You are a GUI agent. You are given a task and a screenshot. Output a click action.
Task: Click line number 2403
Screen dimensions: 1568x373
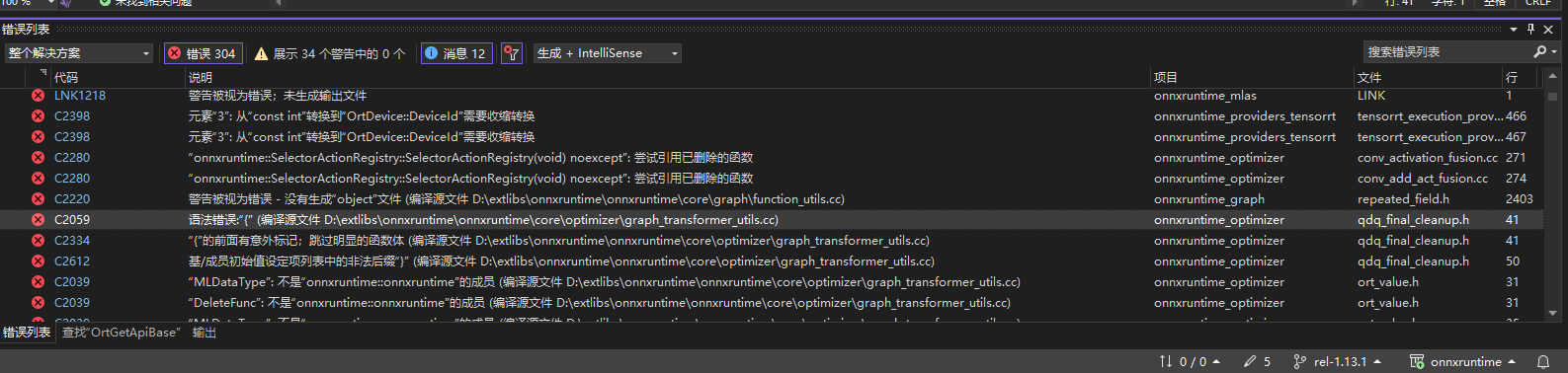[x=1520, y=199]
